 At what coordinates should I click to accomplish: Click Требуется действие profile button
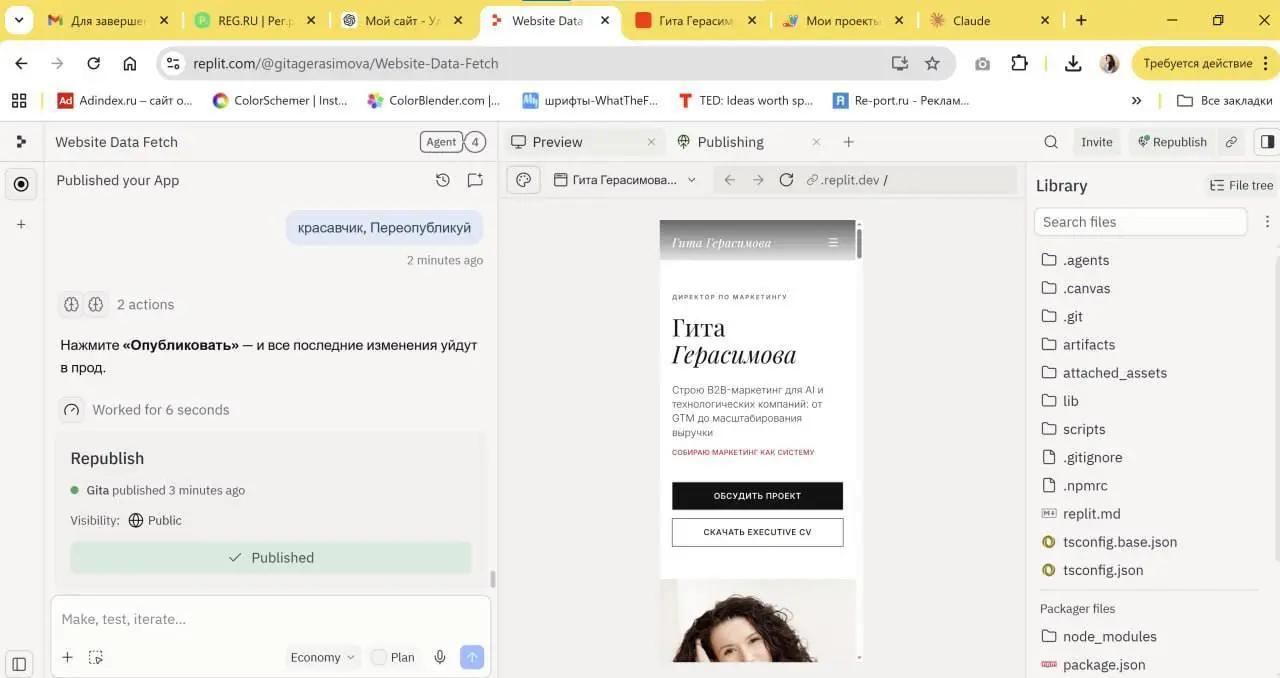click(x=1204, y=63)
